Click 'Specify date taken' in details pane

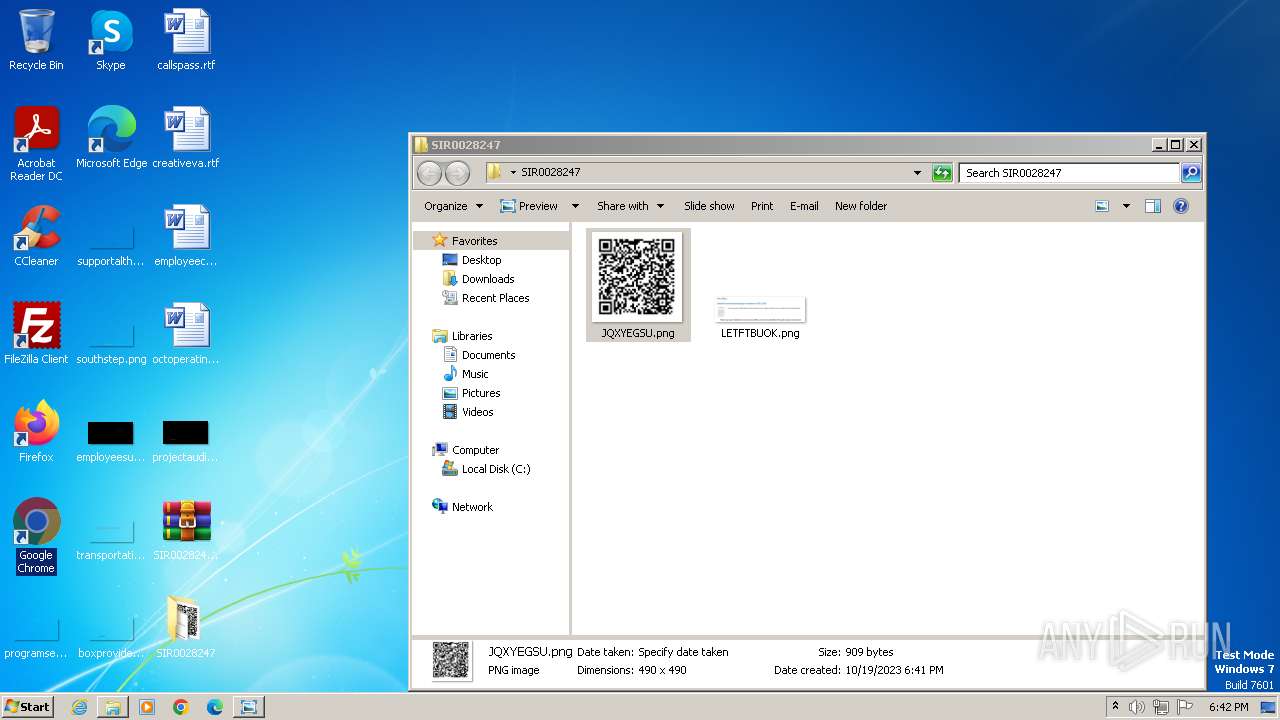[683, 652]
